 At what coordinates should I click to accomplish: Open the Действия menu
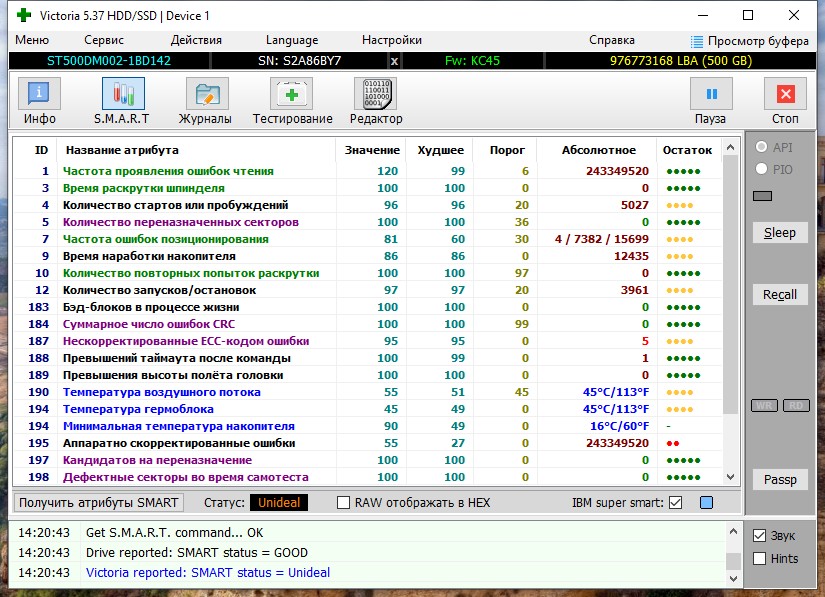[196, 40]
